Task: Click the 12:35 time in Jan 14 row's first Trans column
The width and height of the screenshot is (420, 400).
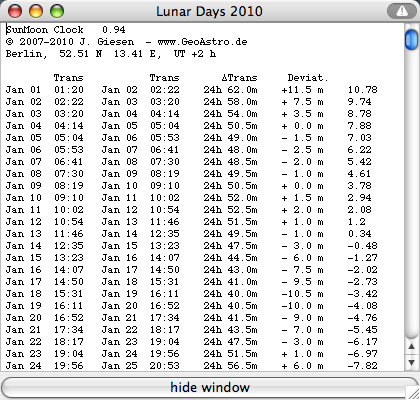Action: tap(69, 246)
